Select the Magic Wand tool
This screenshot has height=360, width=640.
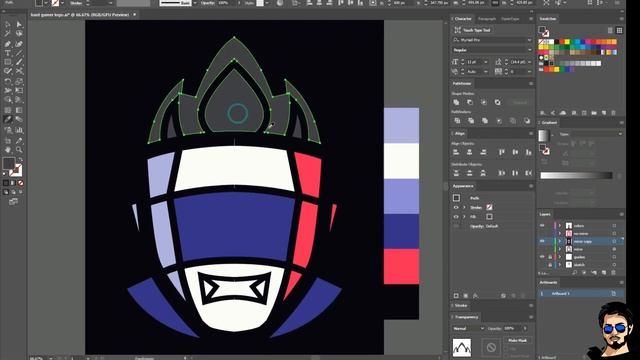coord(8,34)
